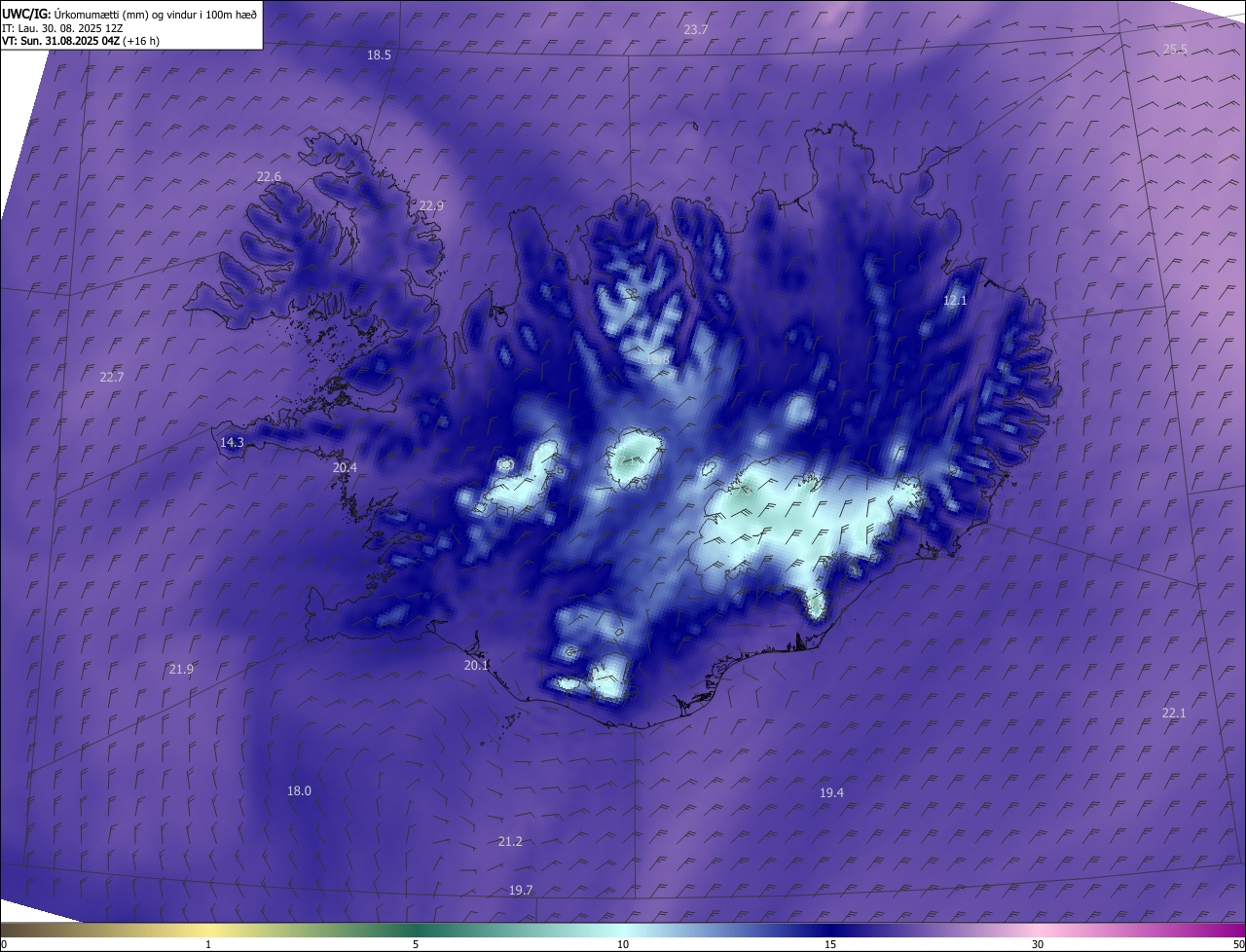Click the 16.8 value label over north Iceland

point(657,360)
